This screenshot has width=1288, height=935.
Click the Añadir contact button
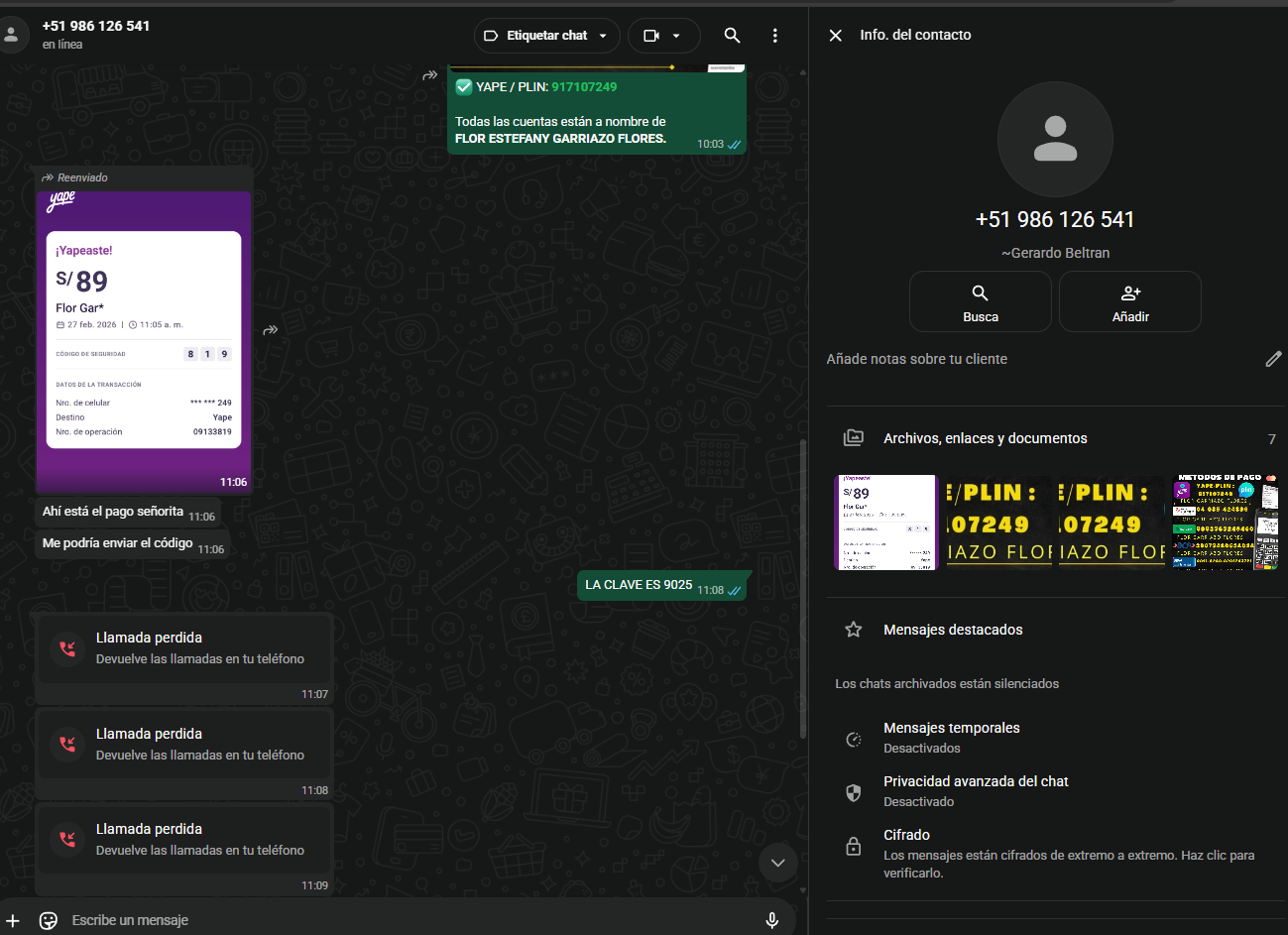click(x=1129, y=301)
